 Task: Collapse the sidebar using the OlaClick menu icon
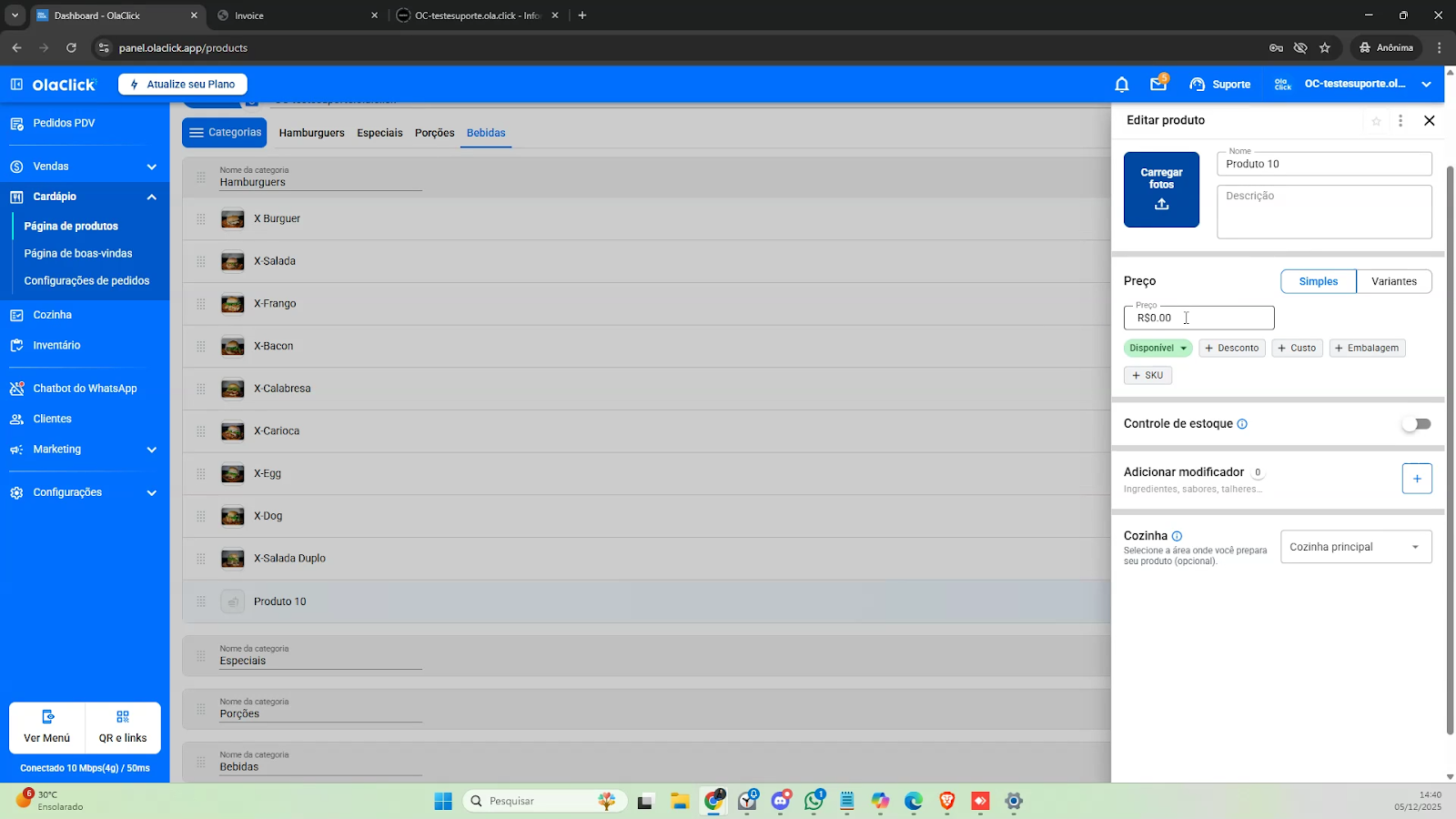(16, 85)
